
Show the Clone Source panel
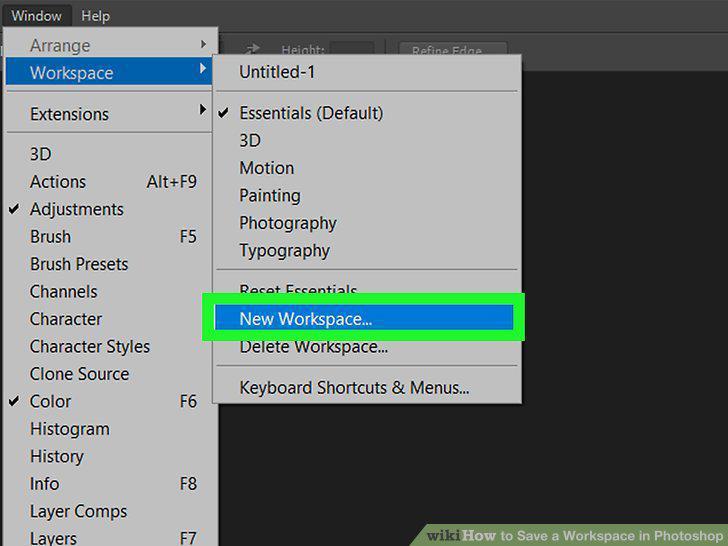point(109,374)
